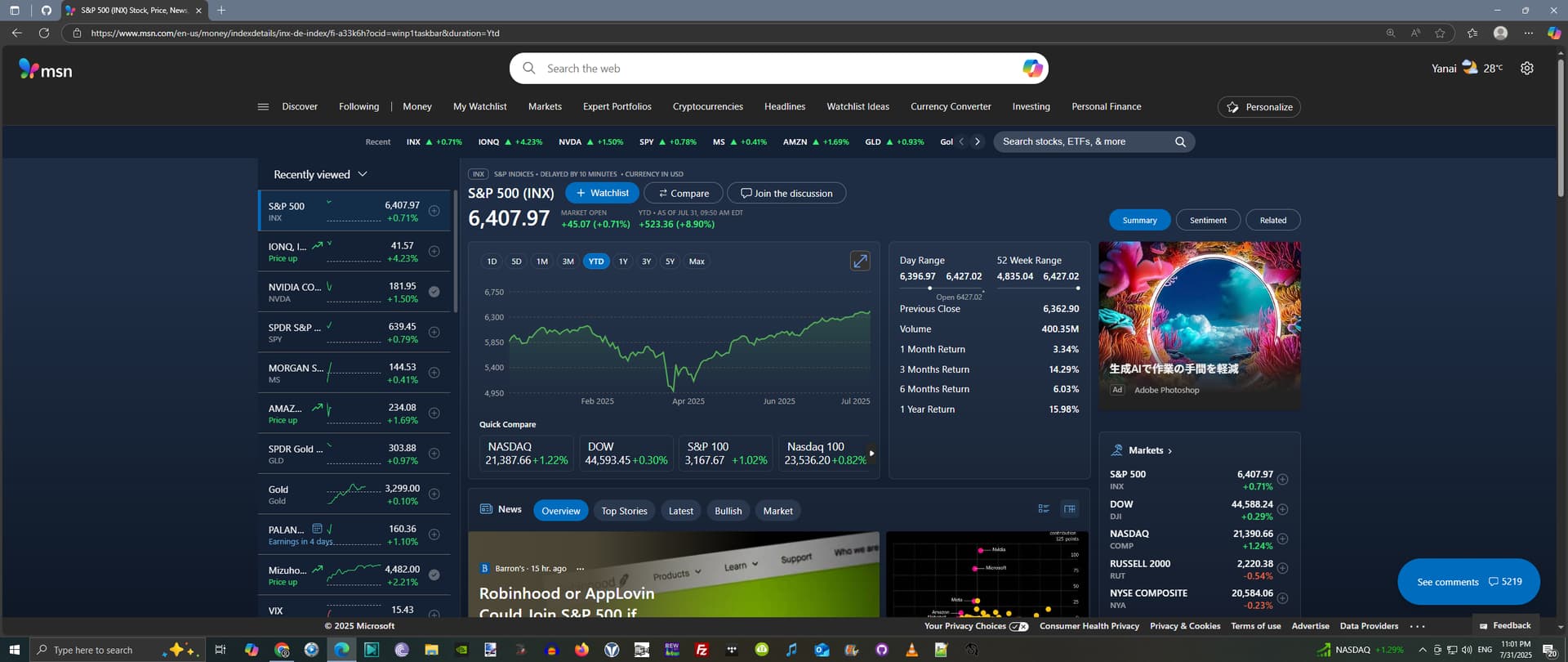Image resolution: width=1568 pixels, height=662 pixels.
Task: Show more Quick Compare indices
Action: coord(871,453)
